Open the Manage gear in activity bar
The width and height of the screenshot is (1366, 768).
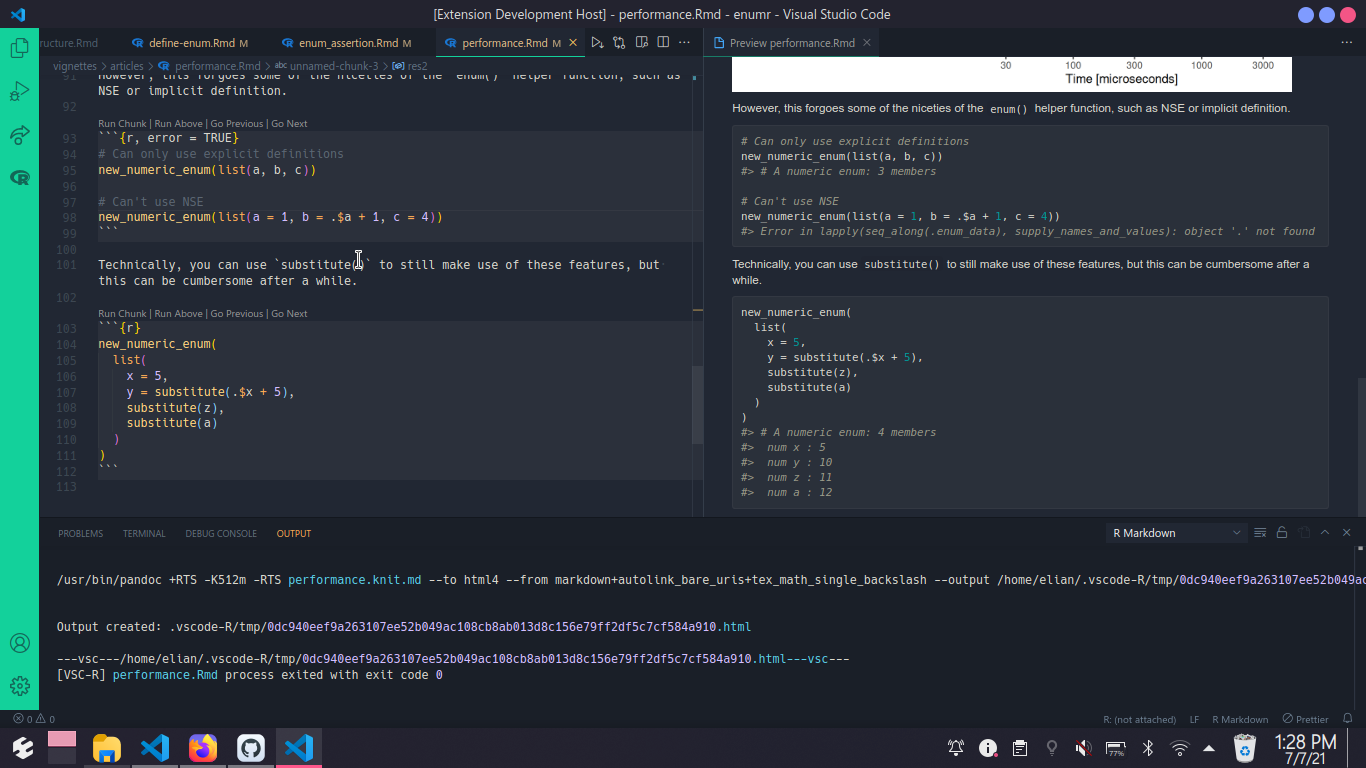(19, 686)
